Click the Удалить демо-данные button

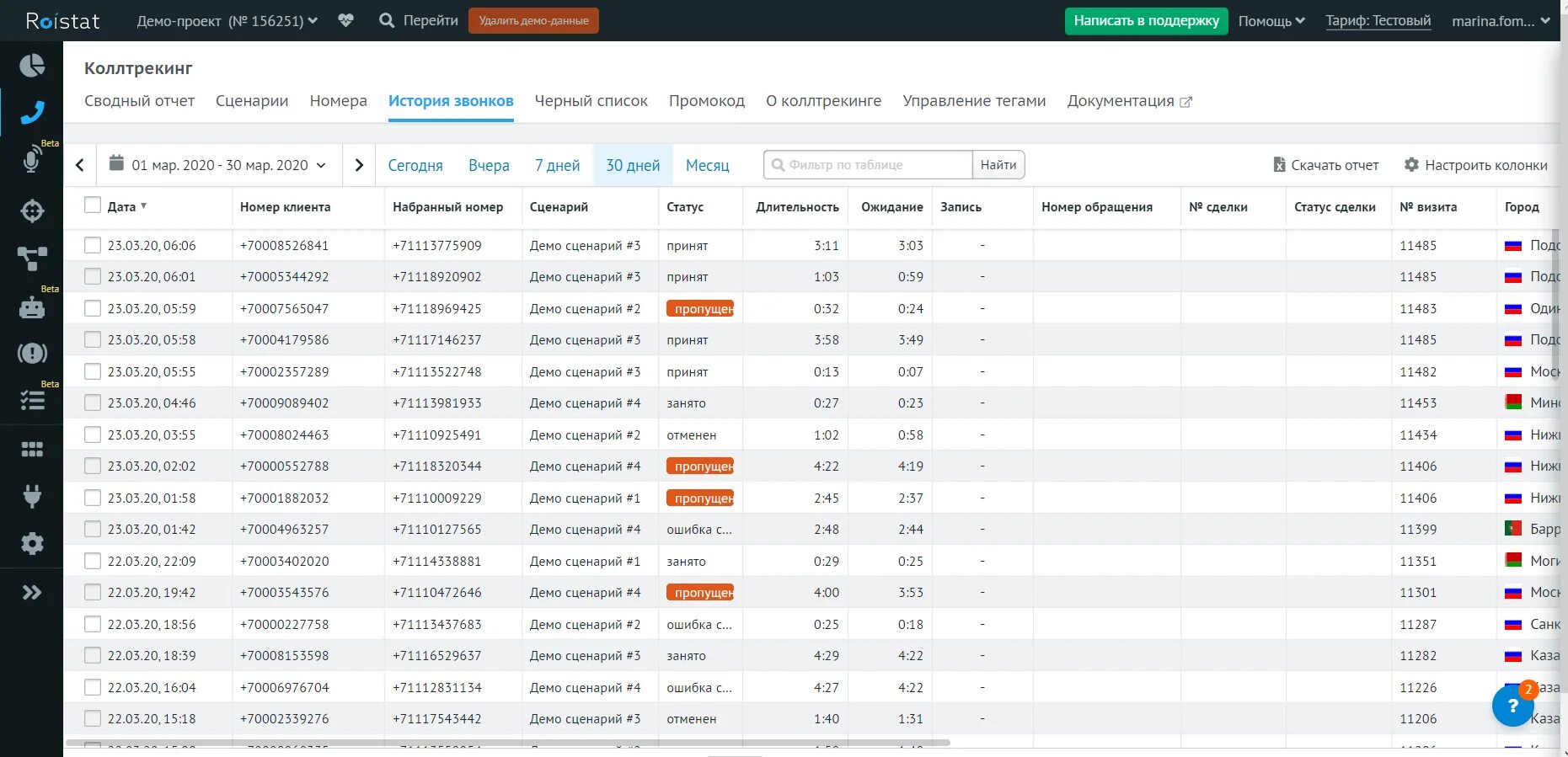[533, 20]
